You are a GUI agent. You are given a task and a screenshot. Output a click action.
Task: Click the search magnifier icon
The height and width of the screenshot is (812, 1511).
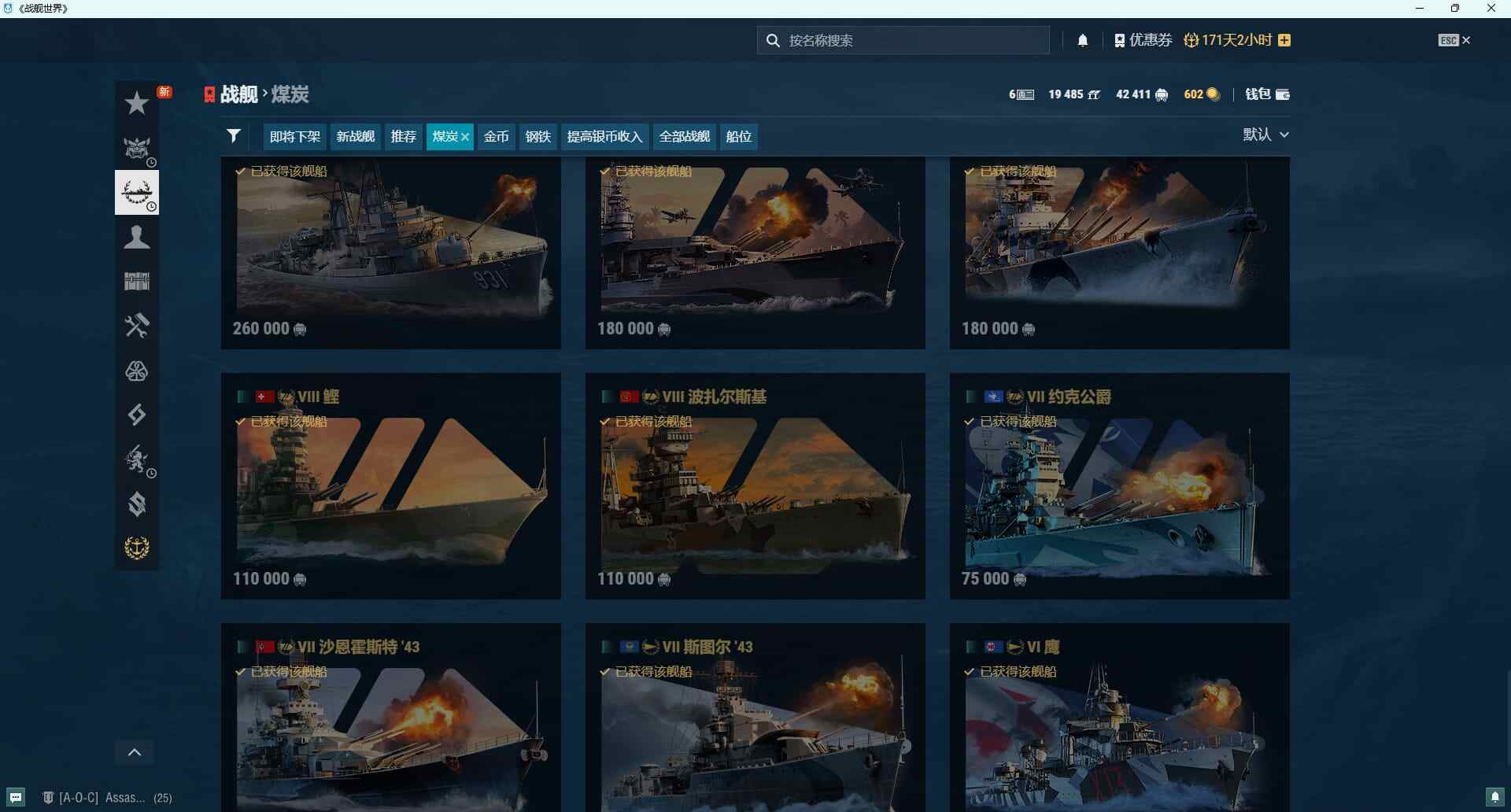pos(773,40)
